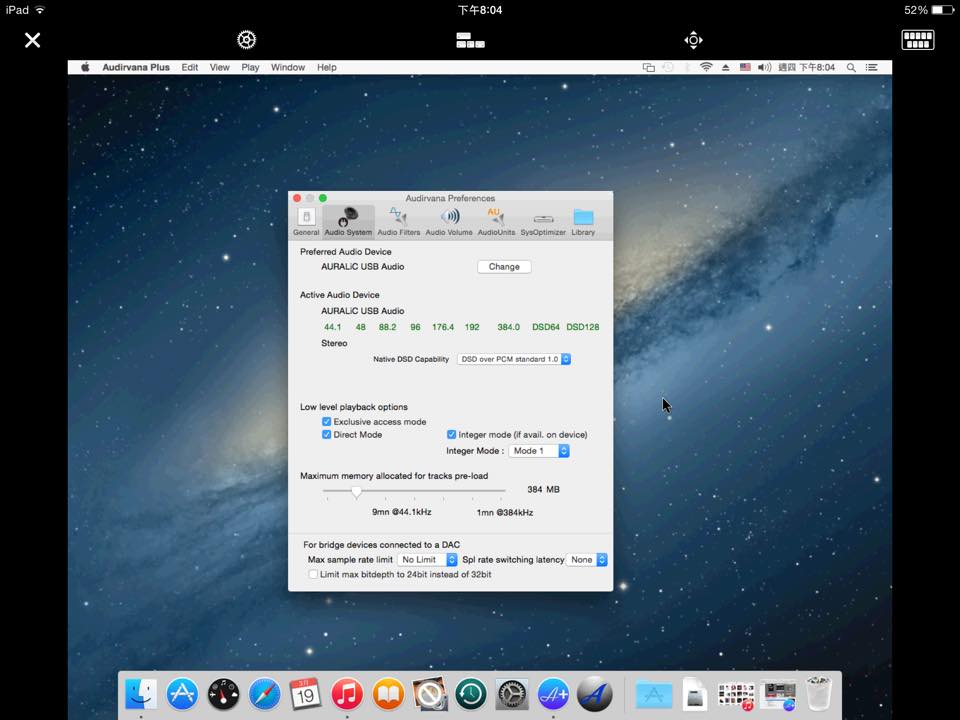This screenshot has height=720, width=960.
Task: Enable Limit max bitdepth to 24bit
Action: (313, 574)
